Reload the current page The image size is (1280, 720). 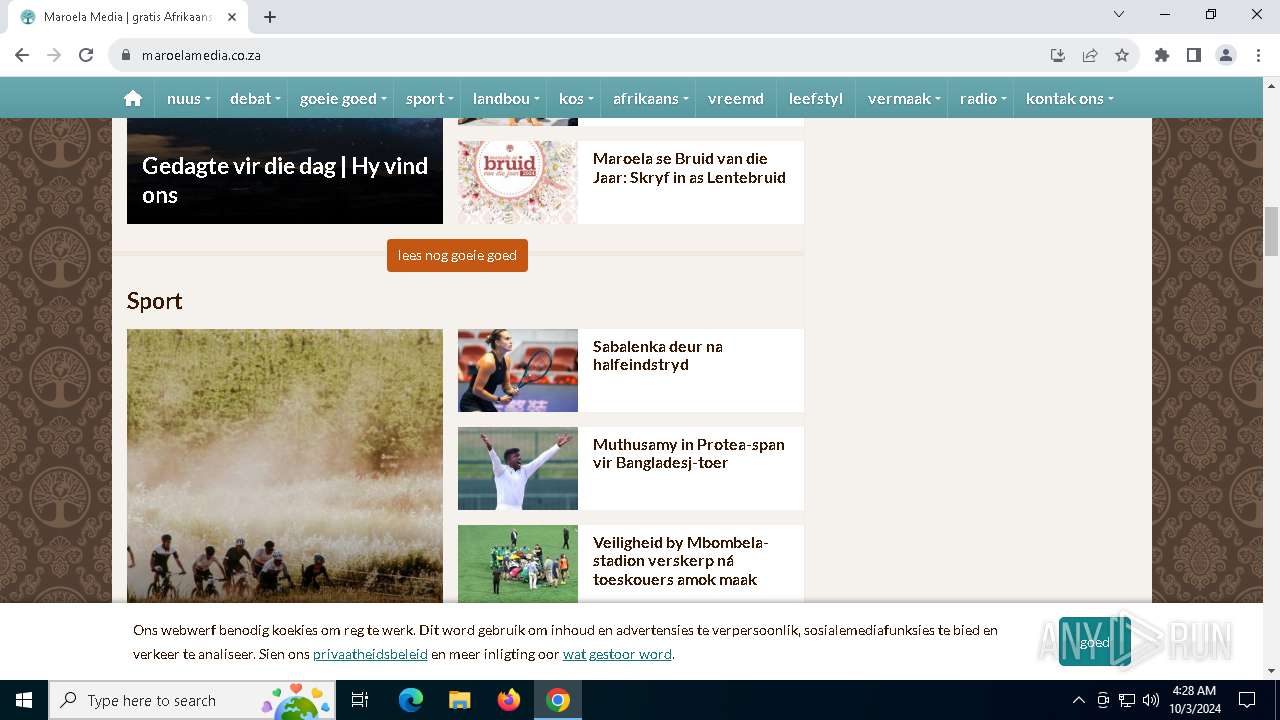pyautogui.click(x=86, y=55)
